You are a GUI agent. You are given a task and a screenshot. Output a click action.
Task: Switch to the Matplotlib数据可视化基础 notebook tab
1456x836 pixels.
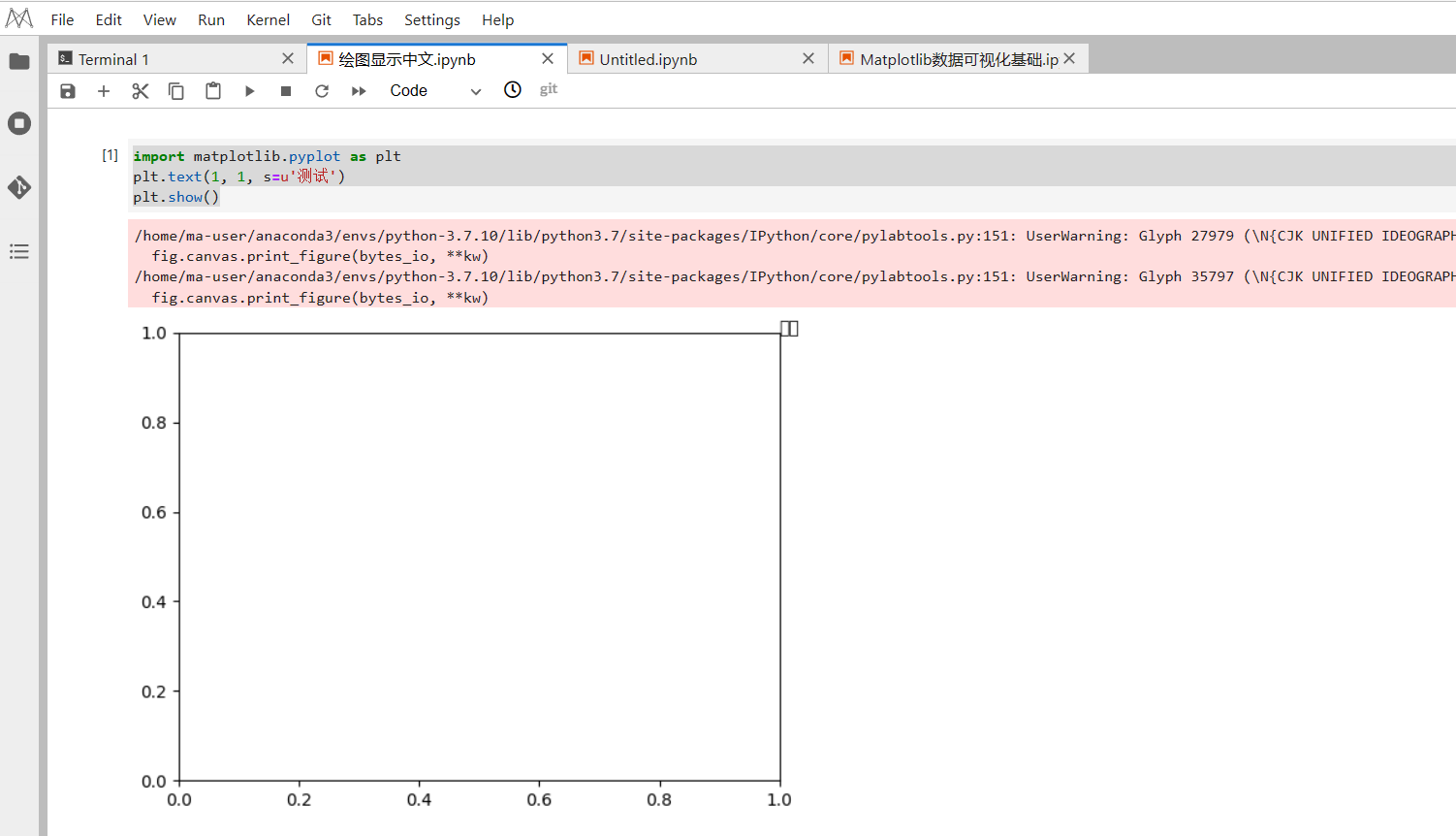click(x=959, y=59)
